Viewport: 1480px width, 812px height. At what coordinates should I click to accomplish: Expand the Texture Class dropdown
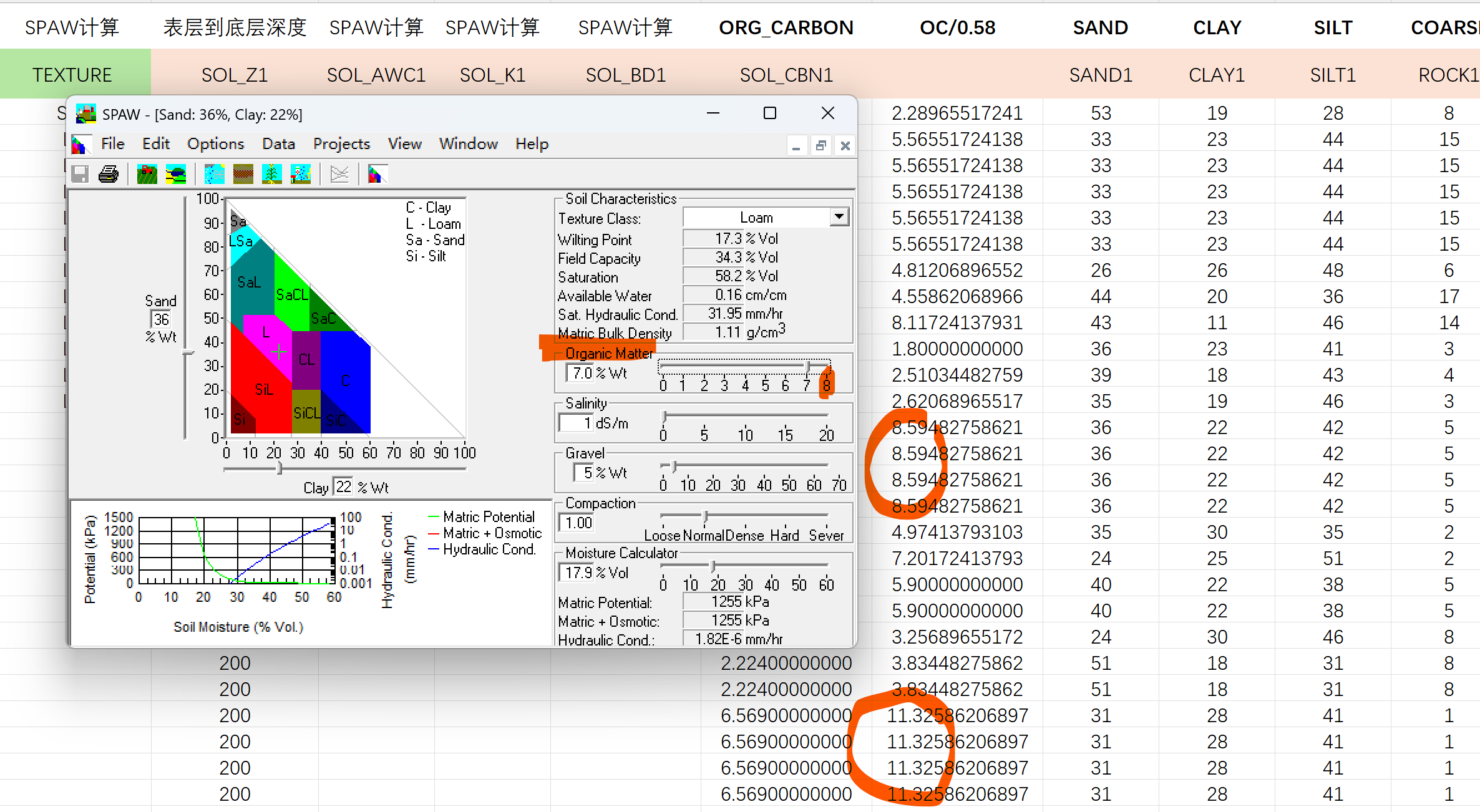839,217
